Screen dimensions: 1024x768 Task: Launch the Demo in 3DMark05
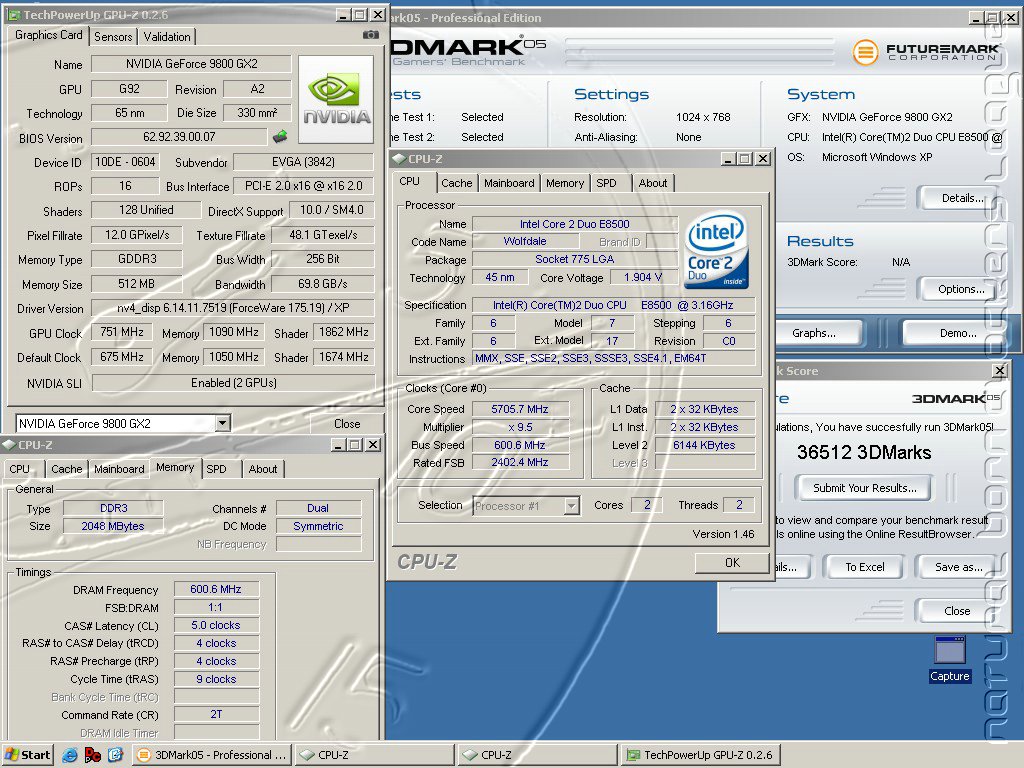click(x=957, y=333)
